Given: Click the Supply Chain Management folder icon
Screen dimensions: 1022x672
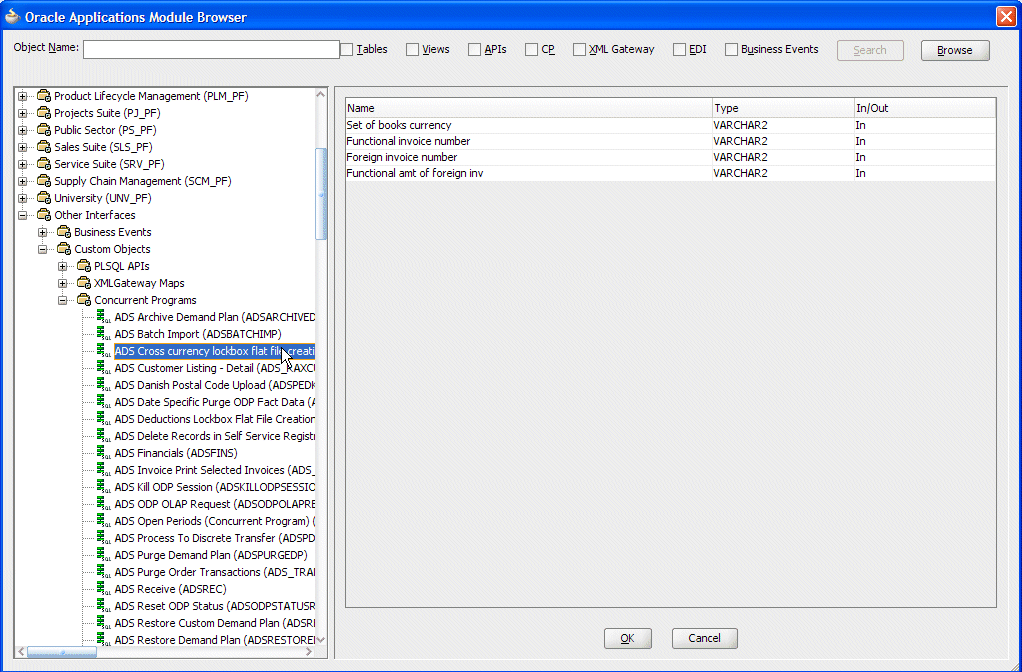Looking at the screenshot, I should [44, 181].
